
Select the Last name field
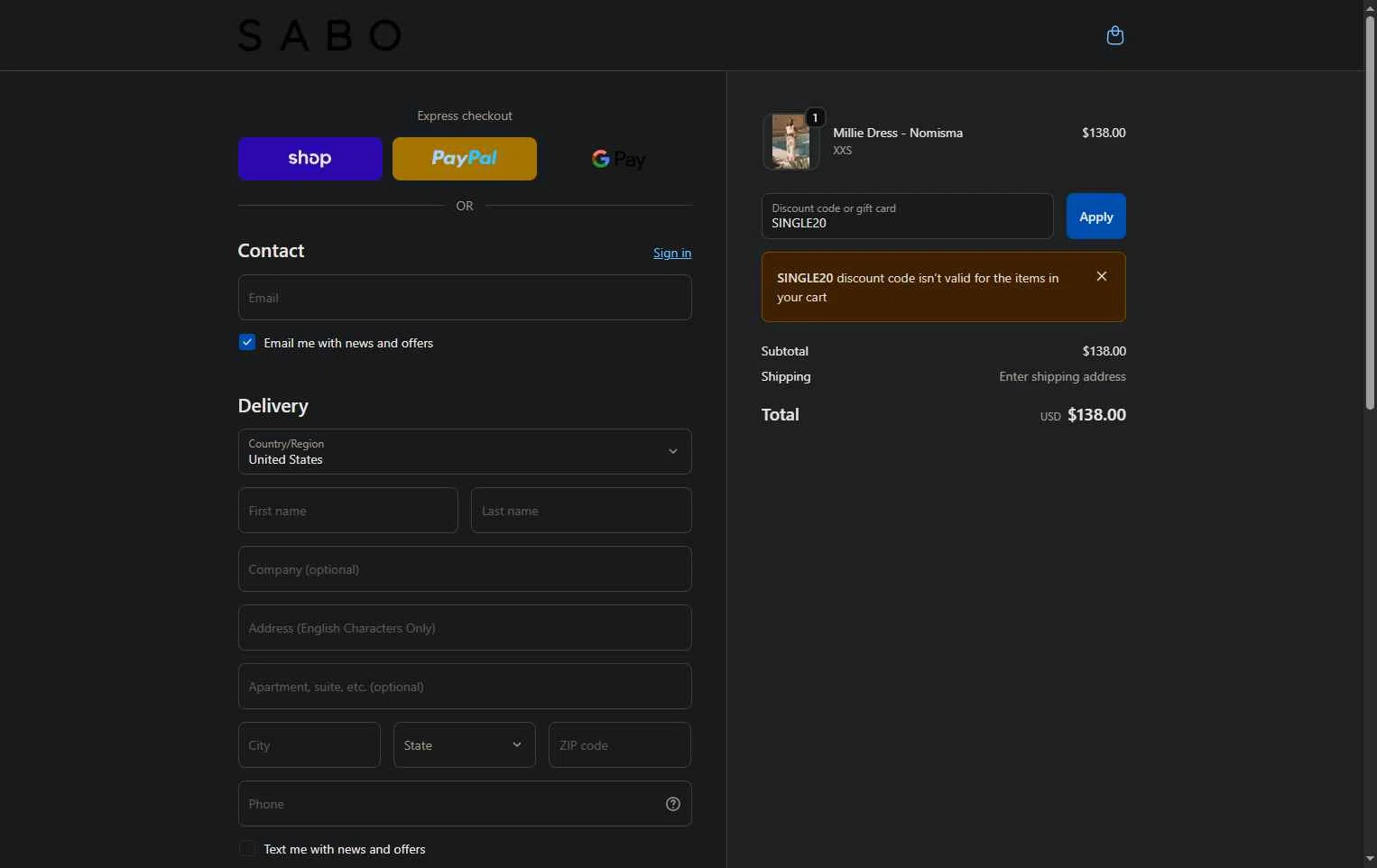(581, 511)
